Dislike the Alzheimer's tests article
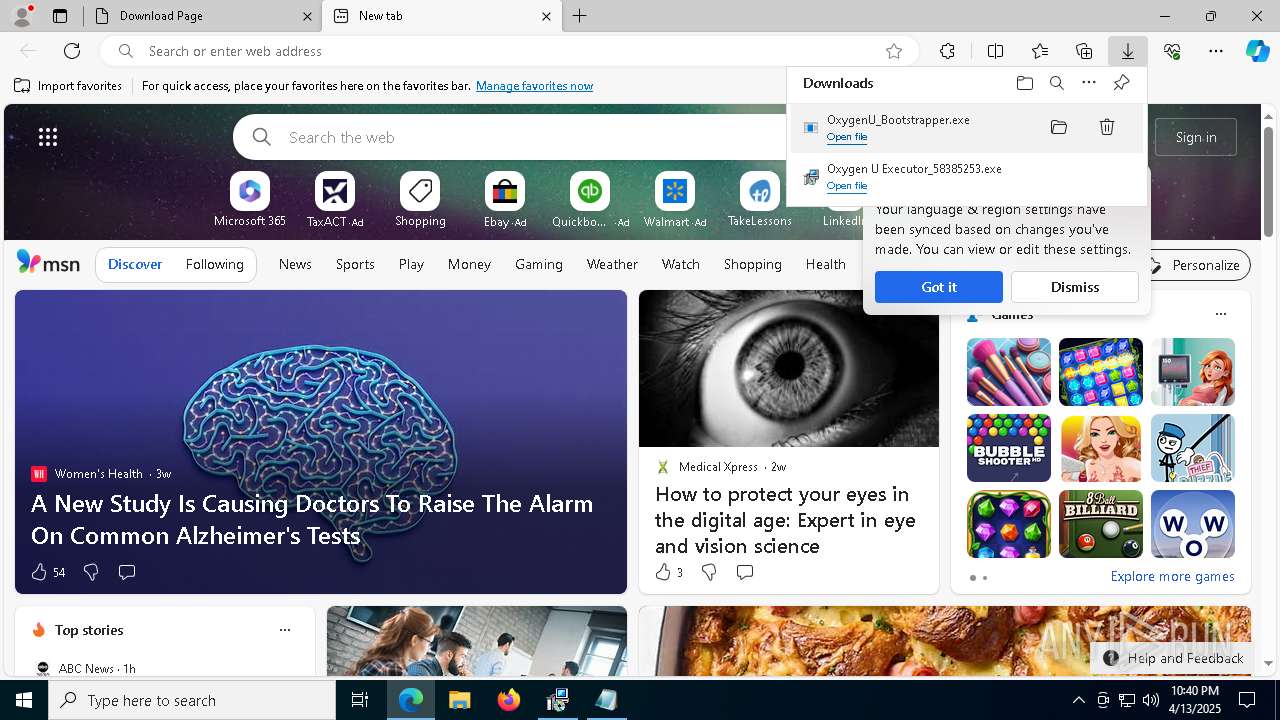Viewport: 1280px width, 720px height. click(x=91, y=572)
